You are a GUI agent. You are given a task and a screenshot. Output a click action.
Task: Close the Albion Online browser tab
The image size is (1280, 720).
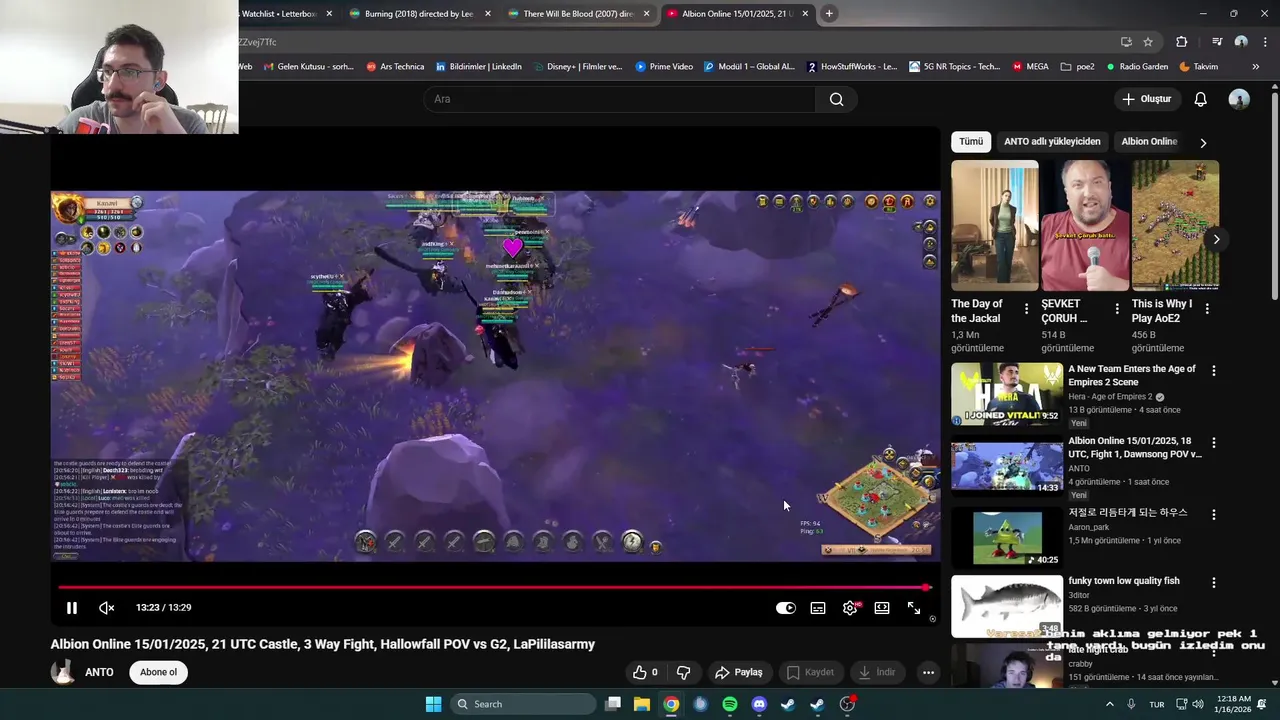[x=804, y=14]
